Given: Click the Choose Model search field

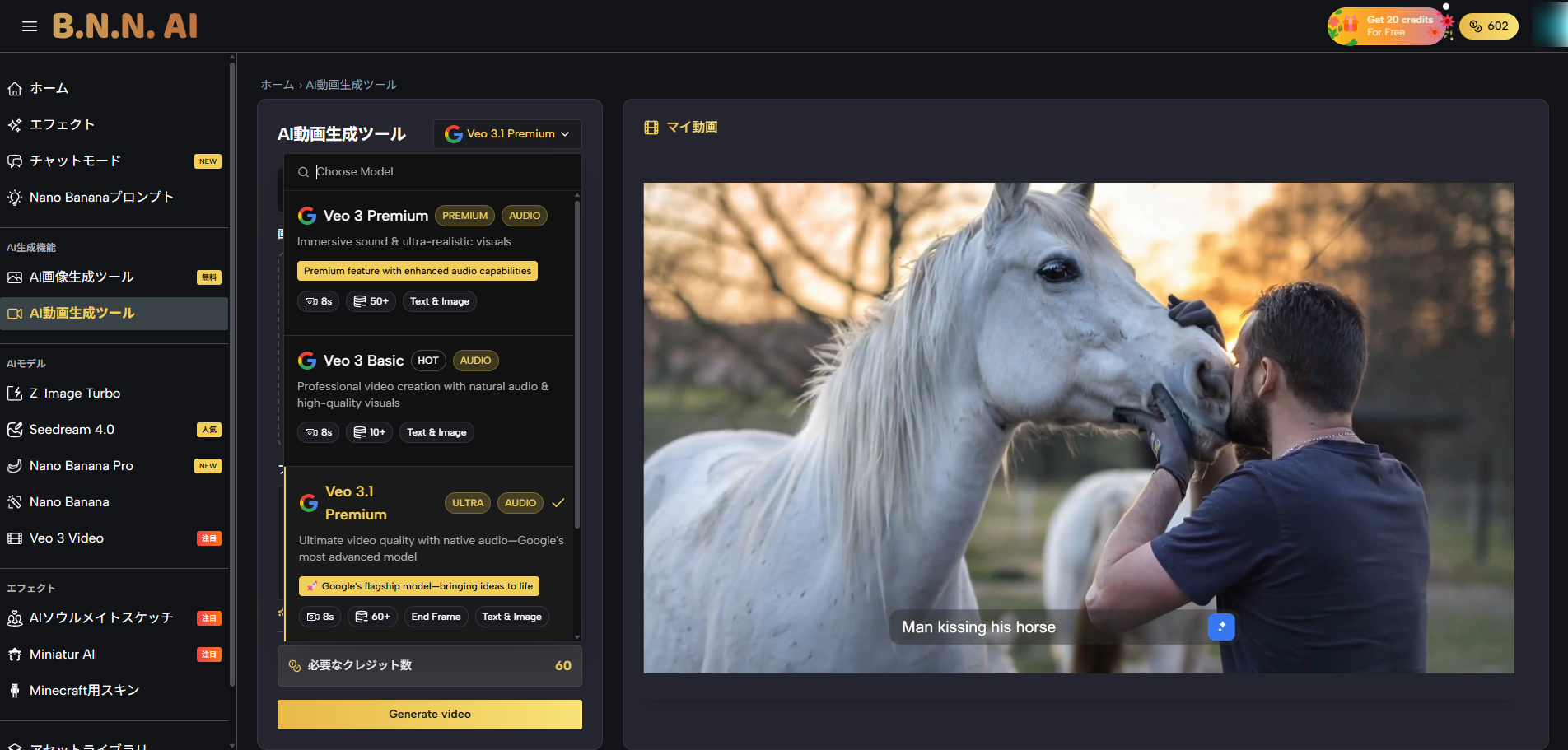Looking at the screenshot, I should pyautogui.click(x=436, y=172).
